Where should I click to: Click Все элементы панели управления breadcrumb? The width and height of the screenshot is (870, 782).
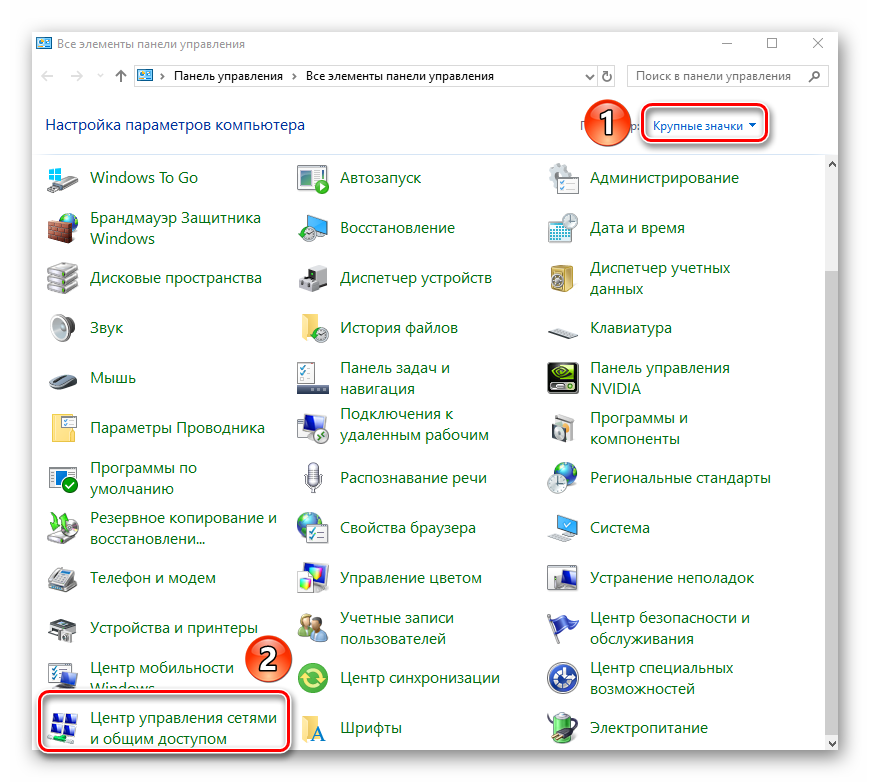pos(399,76)
